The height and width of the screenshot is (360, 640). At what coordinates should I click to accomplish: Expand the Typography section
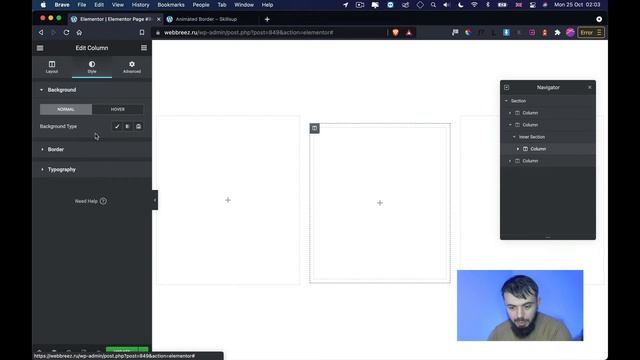tap(92, 169)
